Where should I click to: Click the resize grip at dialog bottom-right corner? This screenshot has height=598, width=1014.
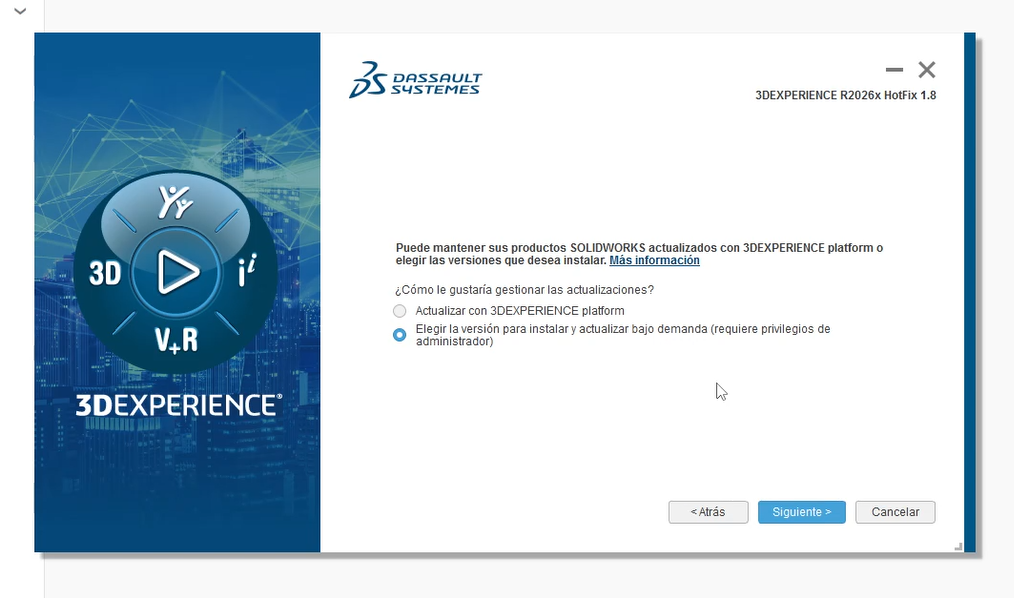958,546
